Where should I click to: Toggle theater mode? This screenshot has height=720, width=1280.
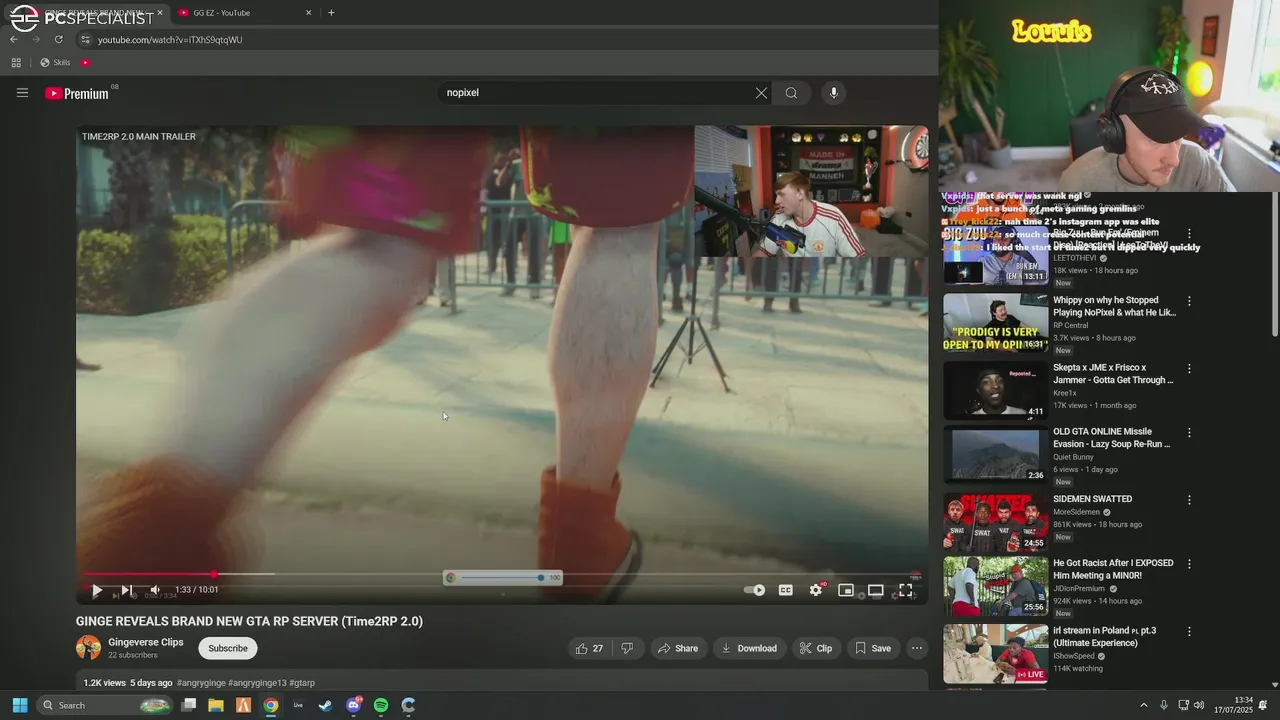coord(876,591)
